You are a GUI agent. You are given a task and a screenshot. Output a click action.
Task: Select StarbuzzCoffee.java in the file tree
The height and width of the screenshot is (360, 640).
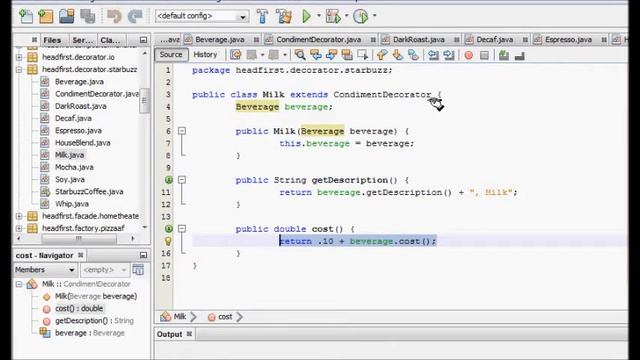89,192
